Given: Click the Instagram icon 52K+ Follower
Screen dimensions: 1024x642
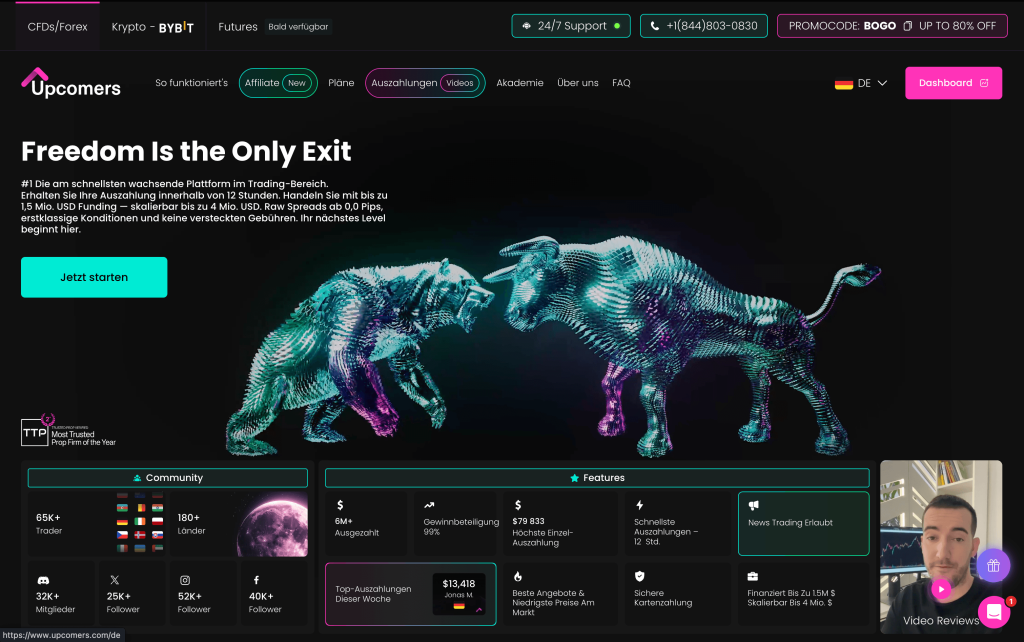Looking at the screenshot, I should [185, 580].
